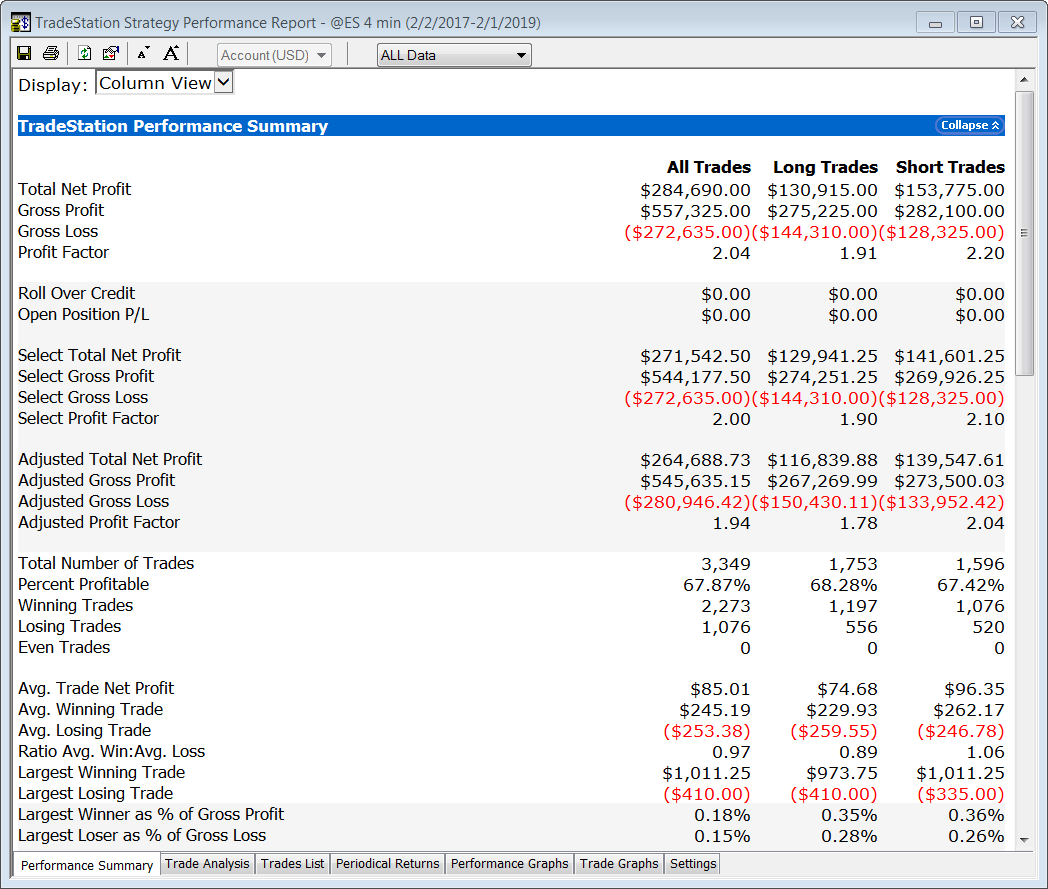Increase font size with large A icon
Image resolution: width=1048 pixels, height=889 pixels.
171,53
